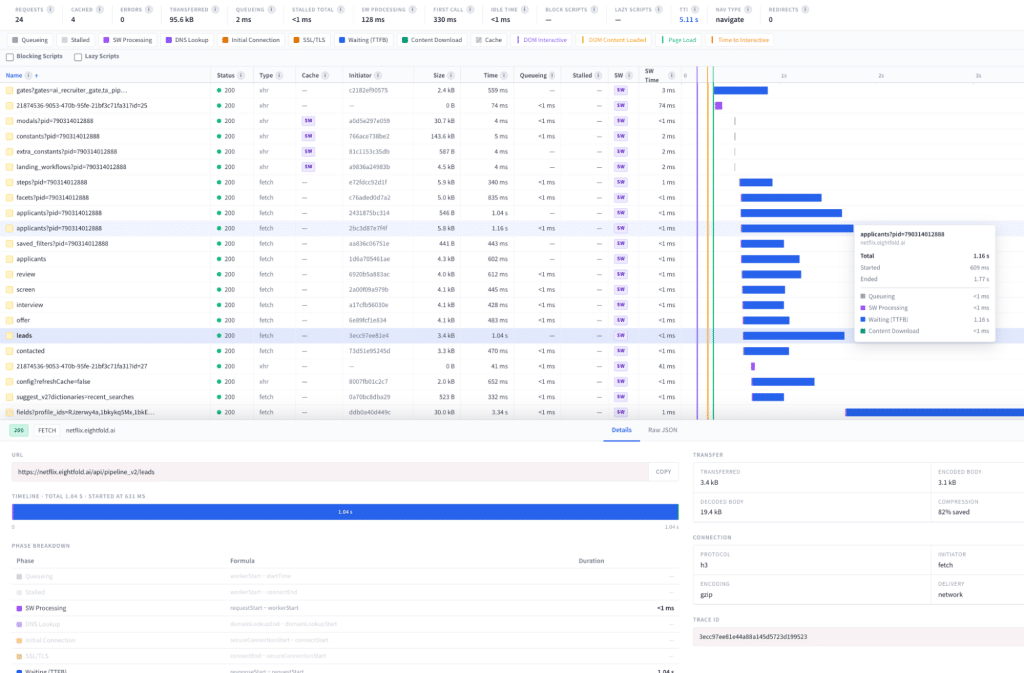Click the info icon beside NAV TYPE stat
Screen dimensions: 1024x673
pos(748,10)
